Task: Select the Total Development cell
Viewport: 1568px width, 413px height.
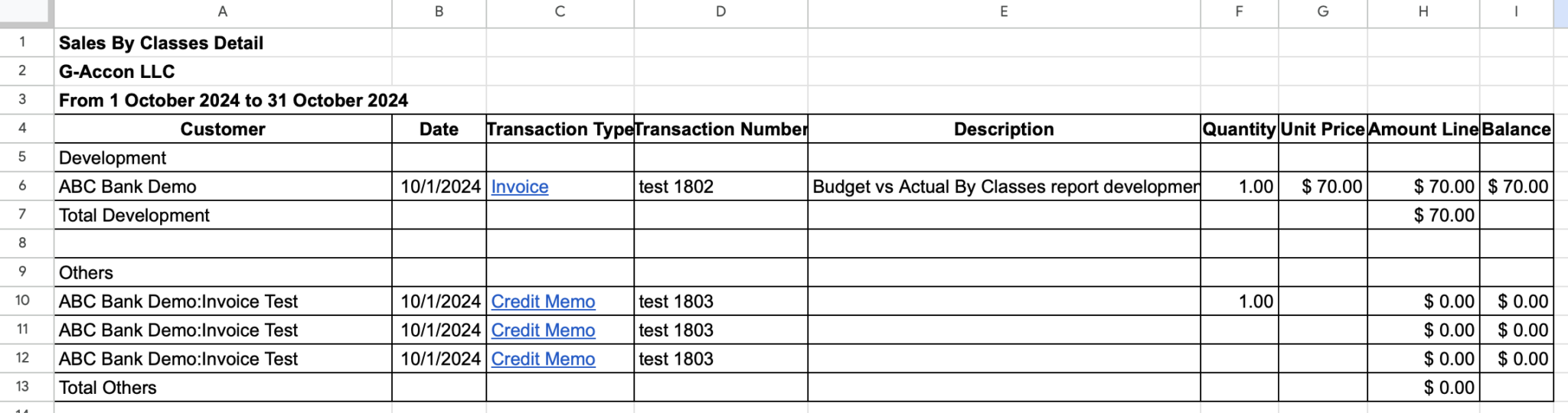Action: click(x=134, y=216)
